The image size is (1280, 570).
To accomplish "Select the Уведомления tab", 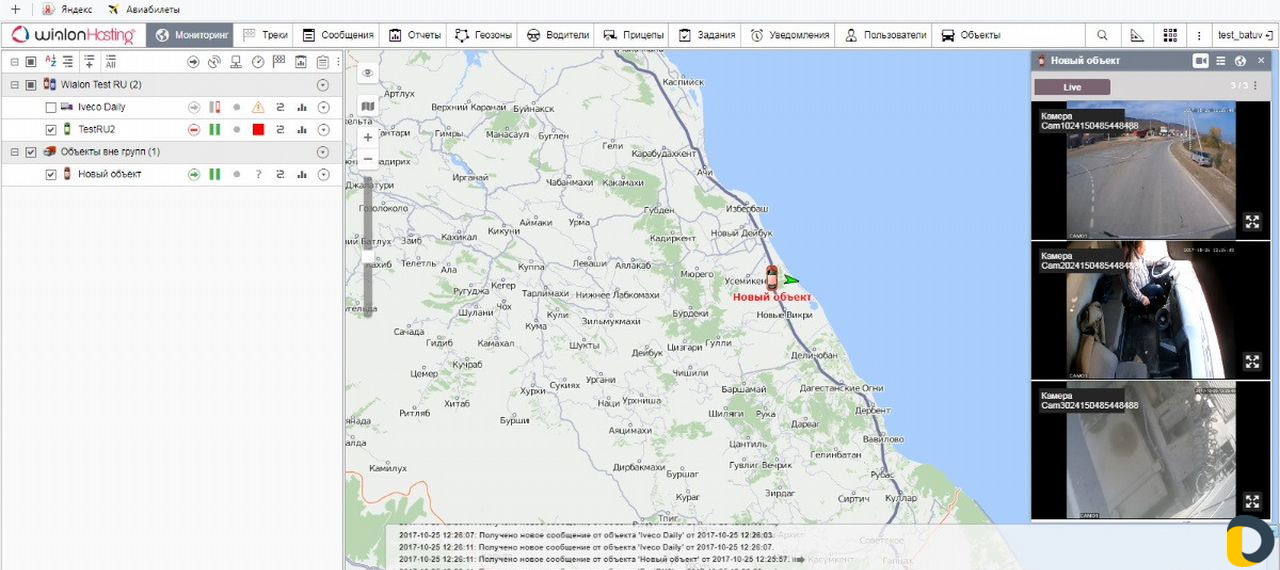I will [x=789, y=35].
